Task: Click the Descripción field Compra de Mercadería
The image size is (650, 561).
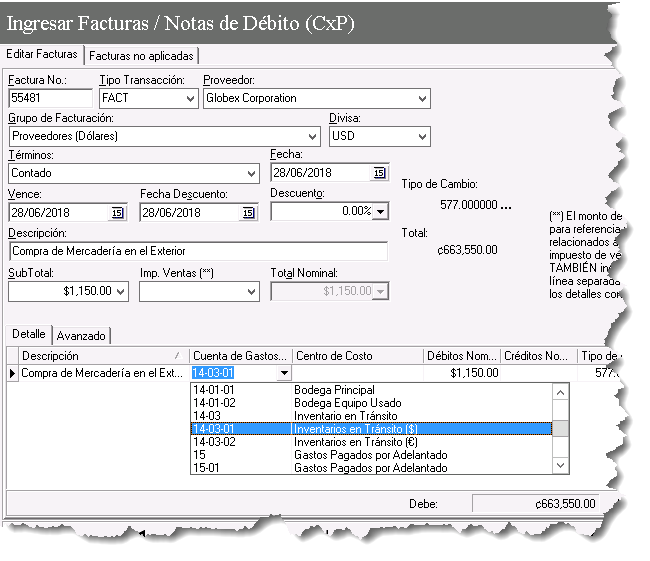Action: pyautogui.click(x=198, y=251)
